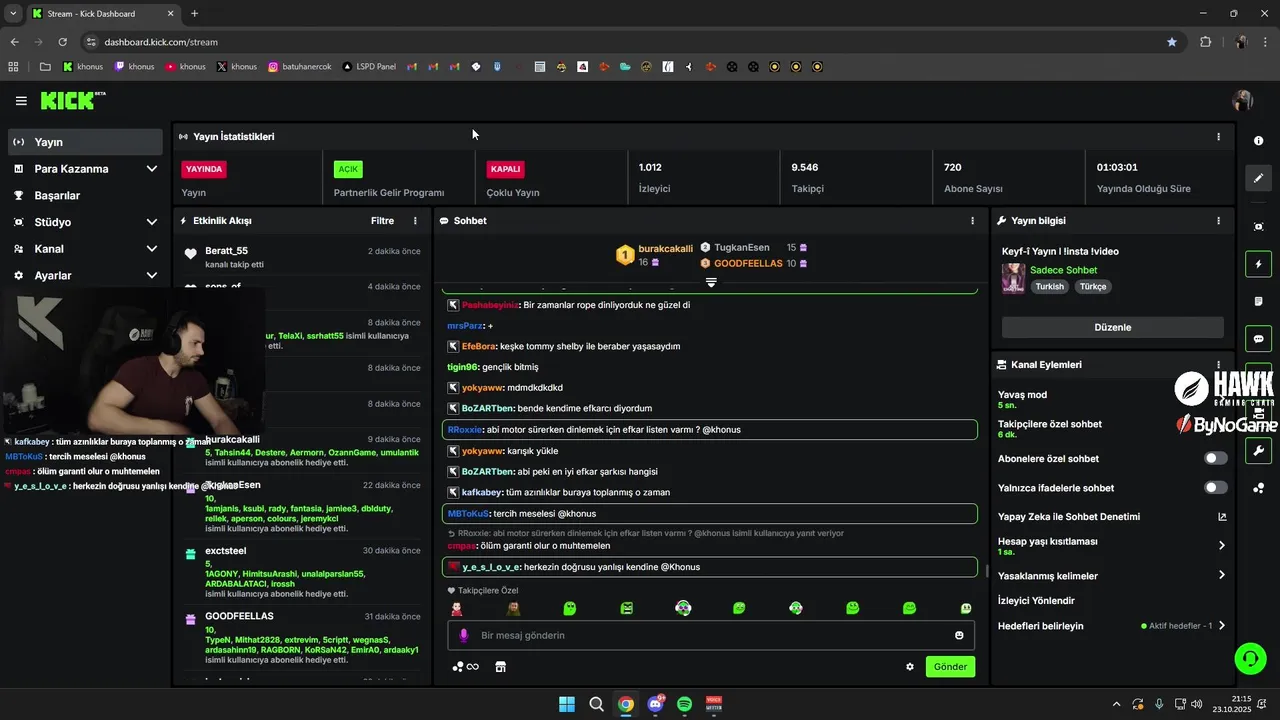Open three-dot menu of Sohbet panel
1280x720 pixels.
click(x=972, y=221)
